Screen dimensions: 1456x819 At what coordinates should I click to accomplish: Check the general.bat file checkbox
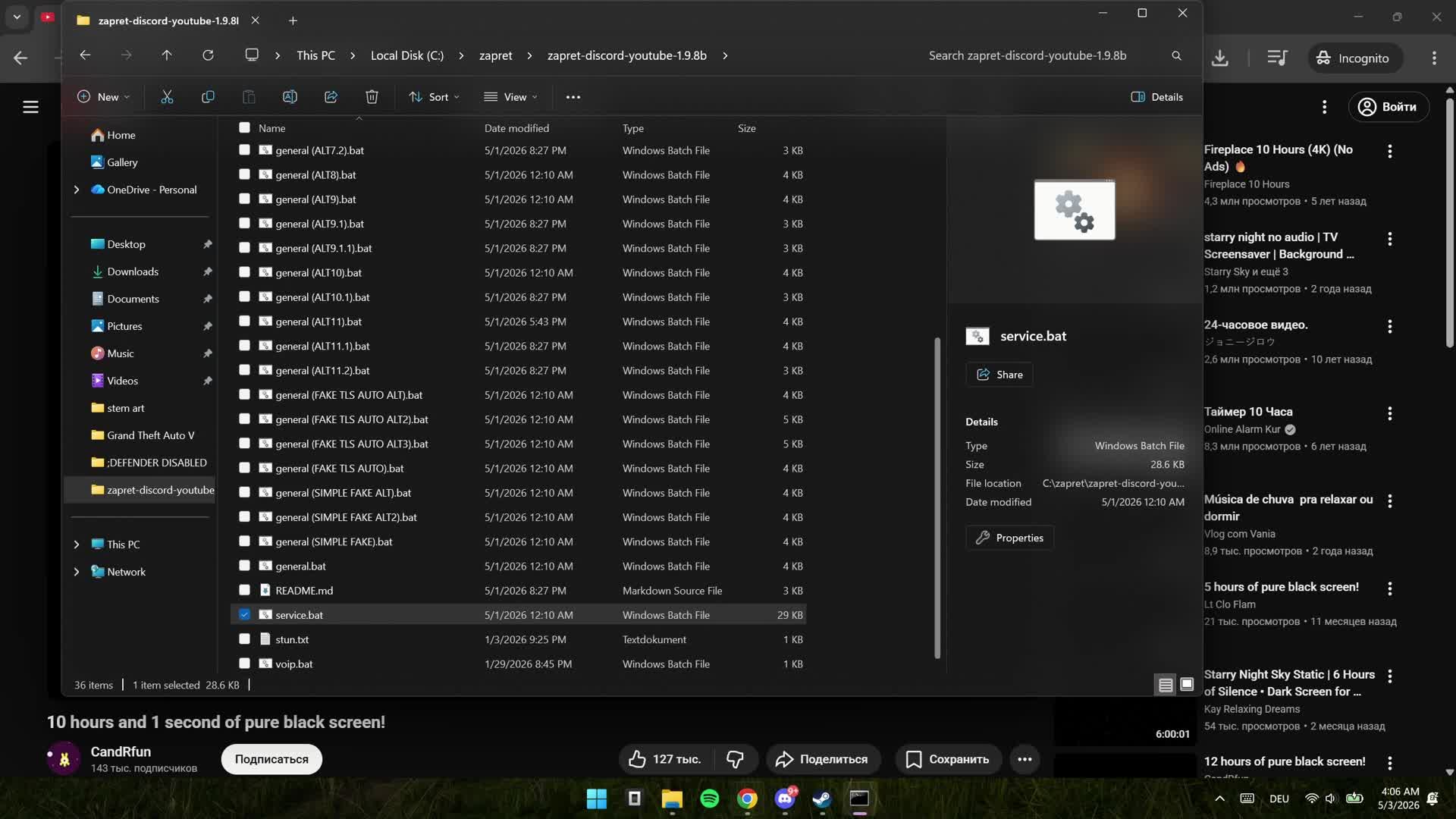coord(244,566)
